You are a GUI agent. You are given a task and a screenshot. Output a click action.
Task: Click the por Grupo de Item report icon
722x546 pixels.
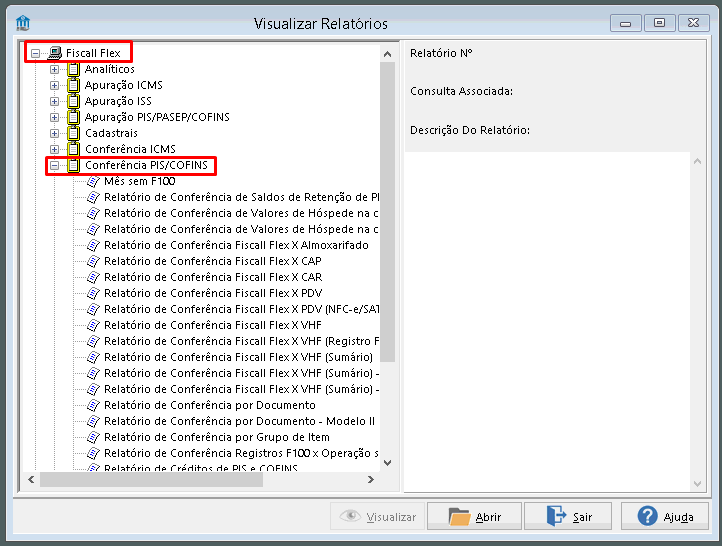(93, 437)
